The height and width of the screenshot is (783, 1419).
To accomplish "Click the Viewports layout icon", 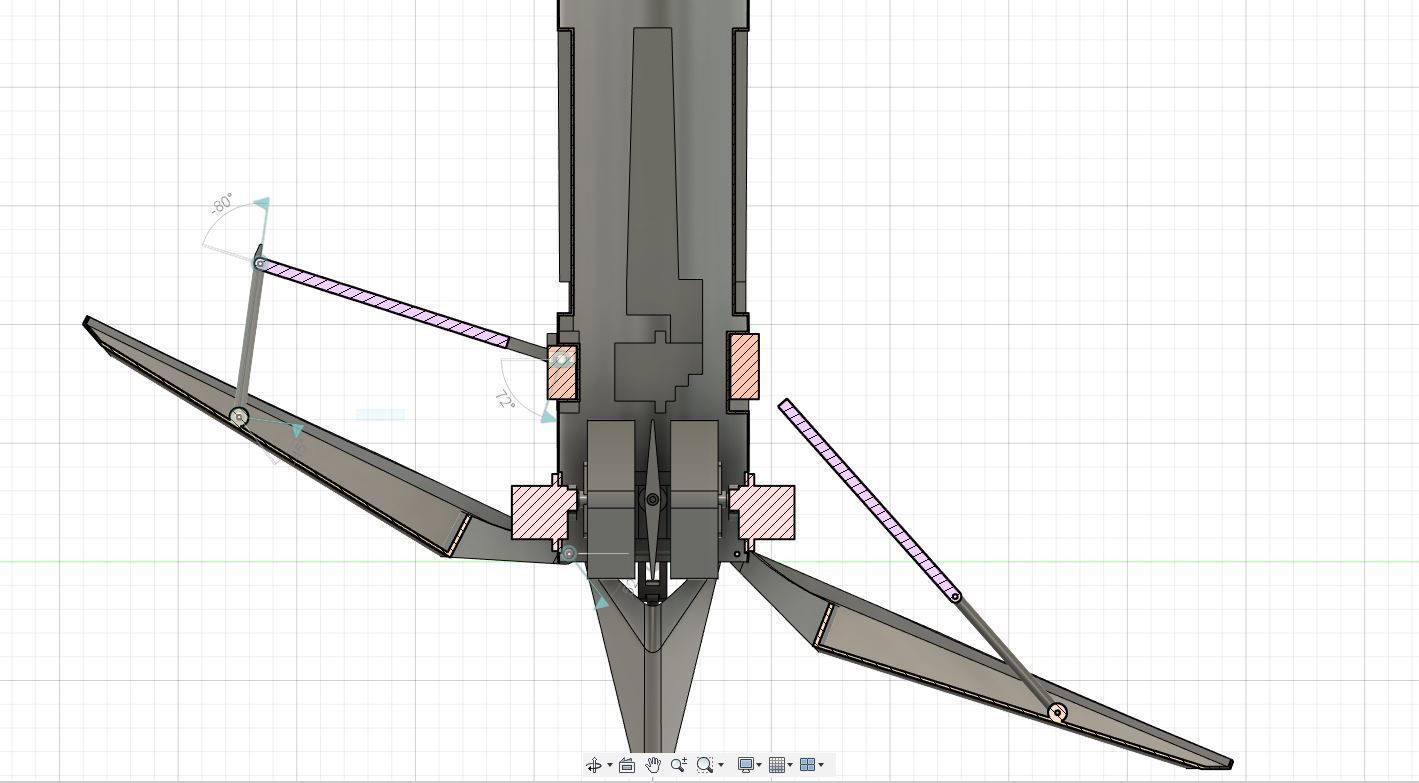I will 808,765.
